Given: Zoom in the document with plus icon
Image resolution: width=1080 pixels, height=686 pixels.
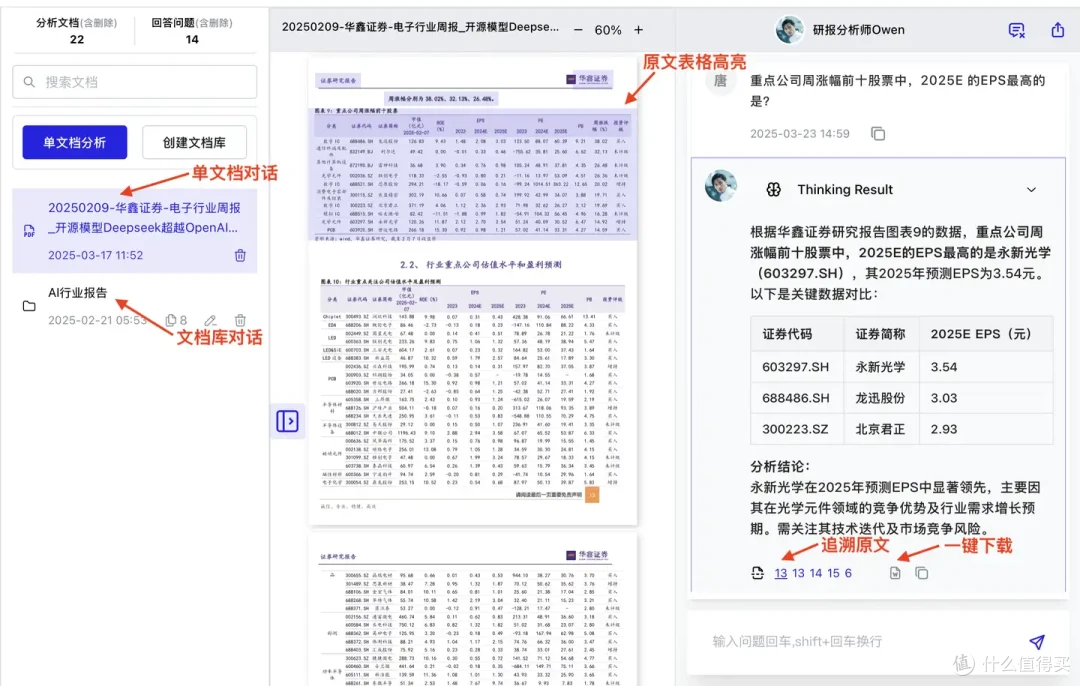Looking at the screenshot, I should click(x=638, y=30).
